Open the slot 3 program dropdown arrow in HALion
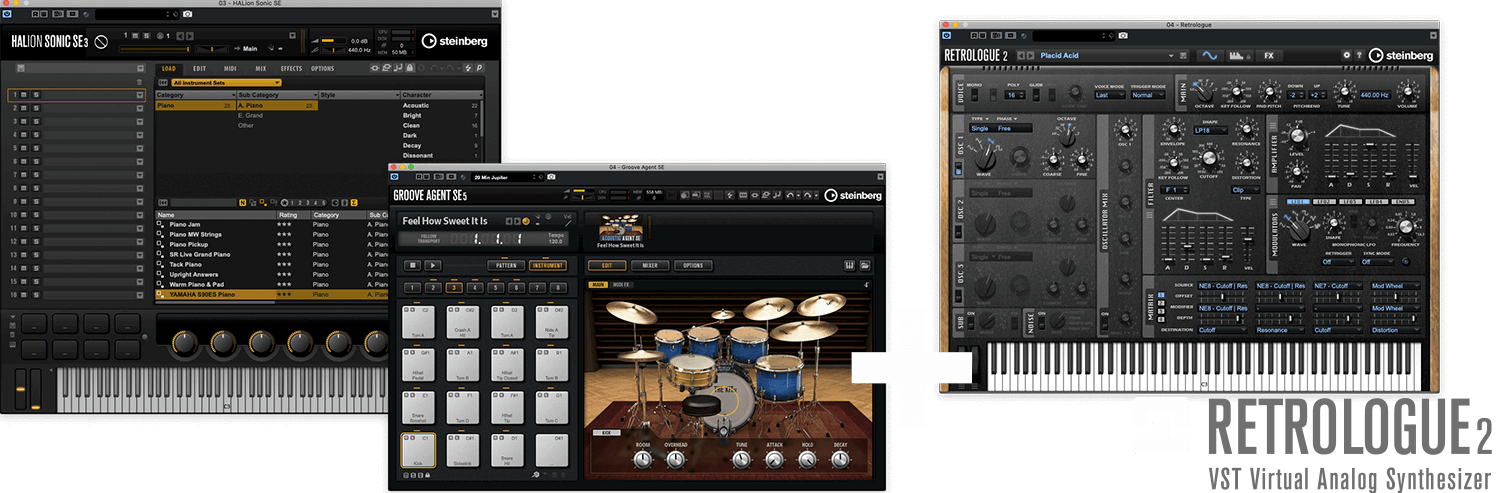The width and height of the screenshot is (1500, 493). 141,121
